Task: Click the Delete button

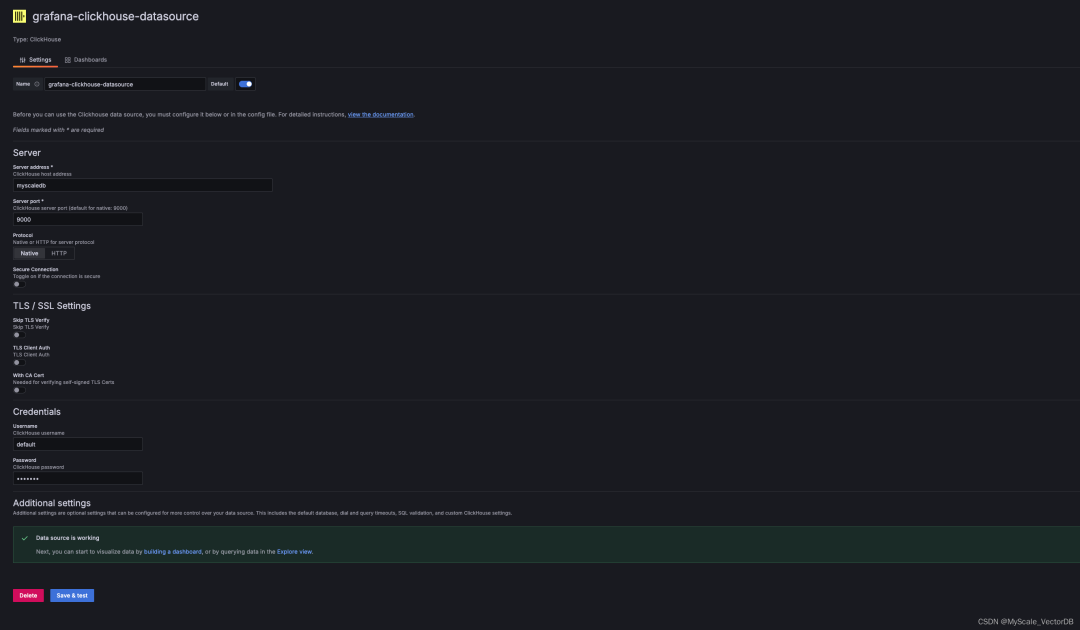Action: click(28, 596)
